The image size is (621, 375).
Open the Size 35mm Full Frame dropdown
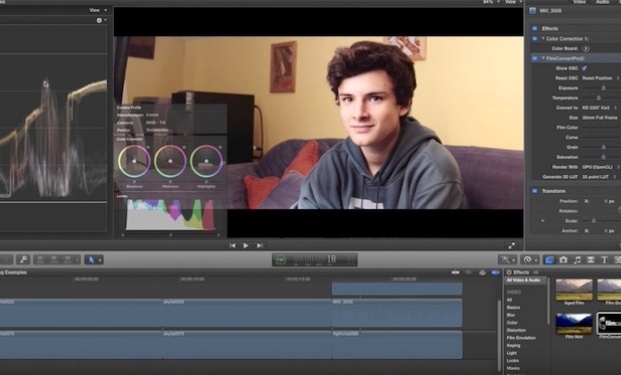600,118
